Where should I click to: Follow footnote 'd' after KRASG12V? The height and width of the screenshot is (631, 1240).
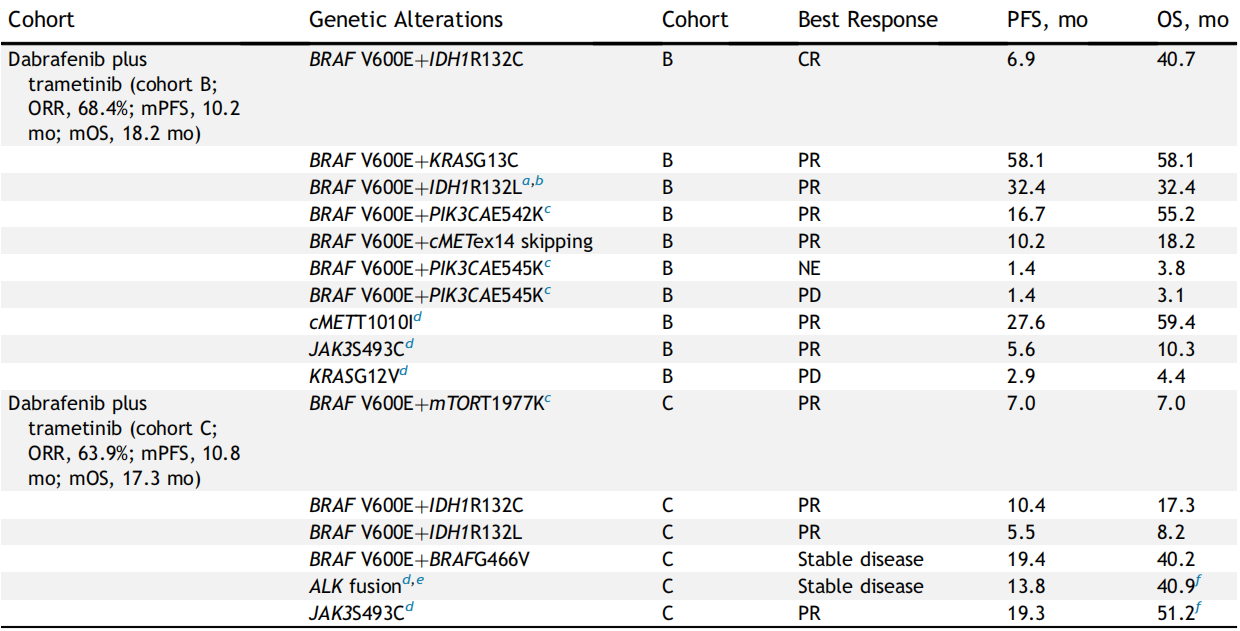click(x=403, y=371)
